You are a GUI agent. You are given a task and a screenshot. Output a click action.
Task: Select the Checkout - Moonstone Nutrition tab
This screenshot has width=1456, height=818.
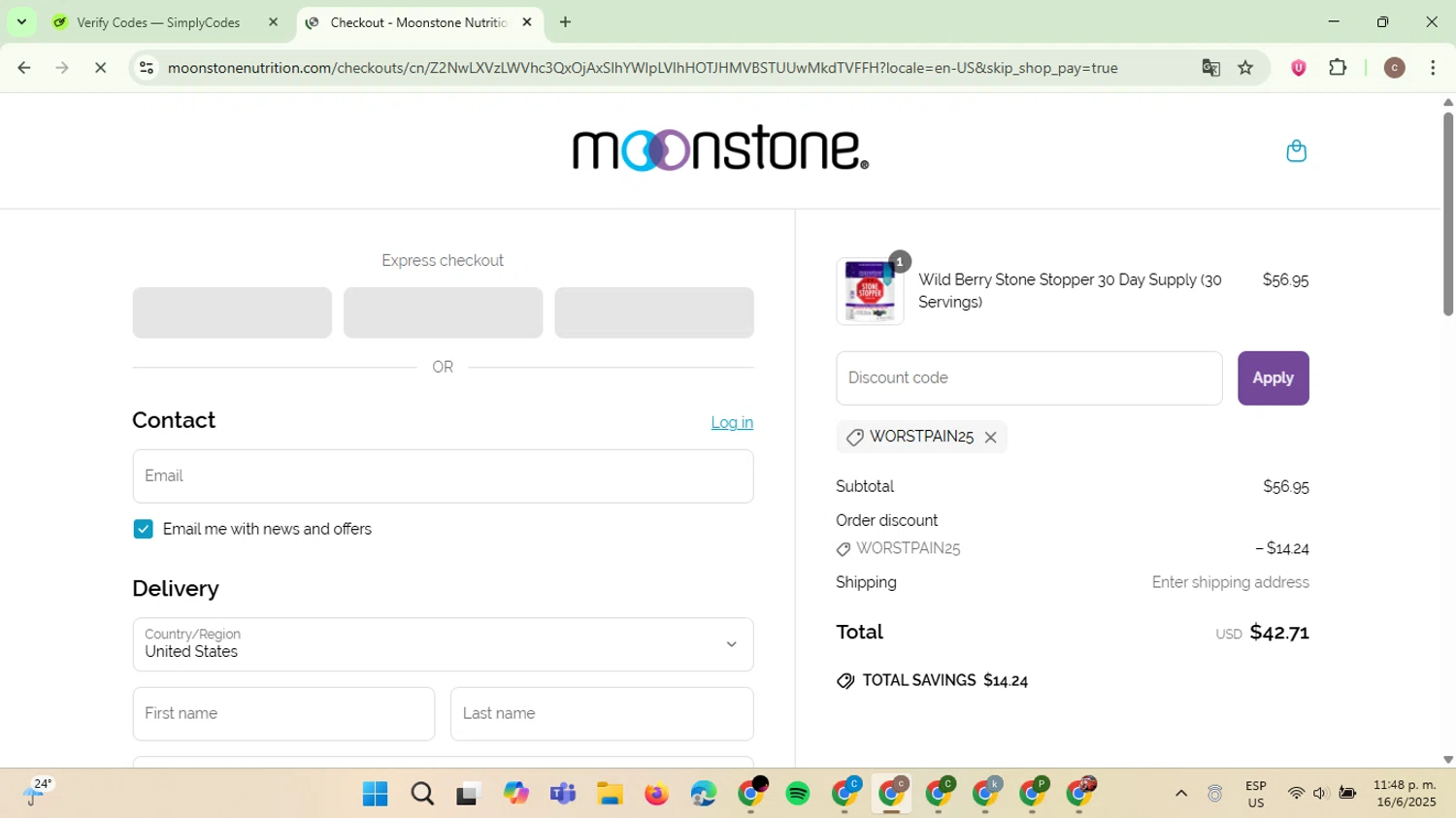pyautogui.click(x=418, y=22)
